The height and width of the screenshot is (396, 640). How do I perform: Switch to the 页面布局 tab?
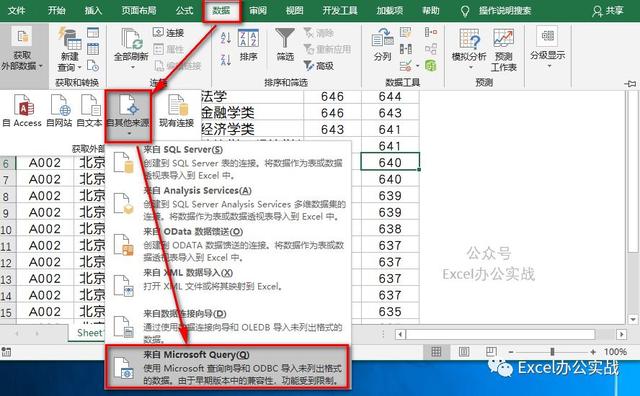coord(139,10)
